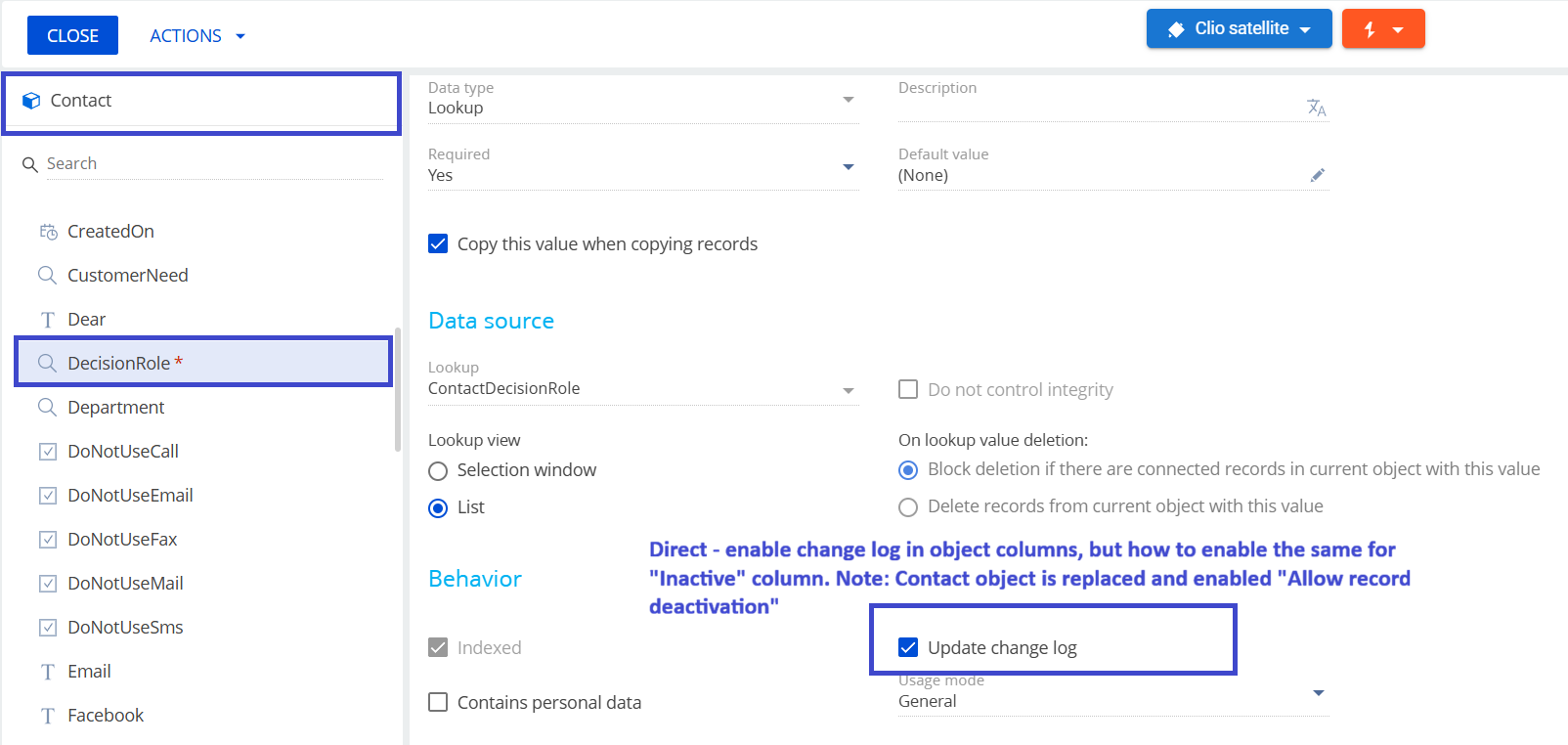Open the Data type dropdown

(848, 100)
